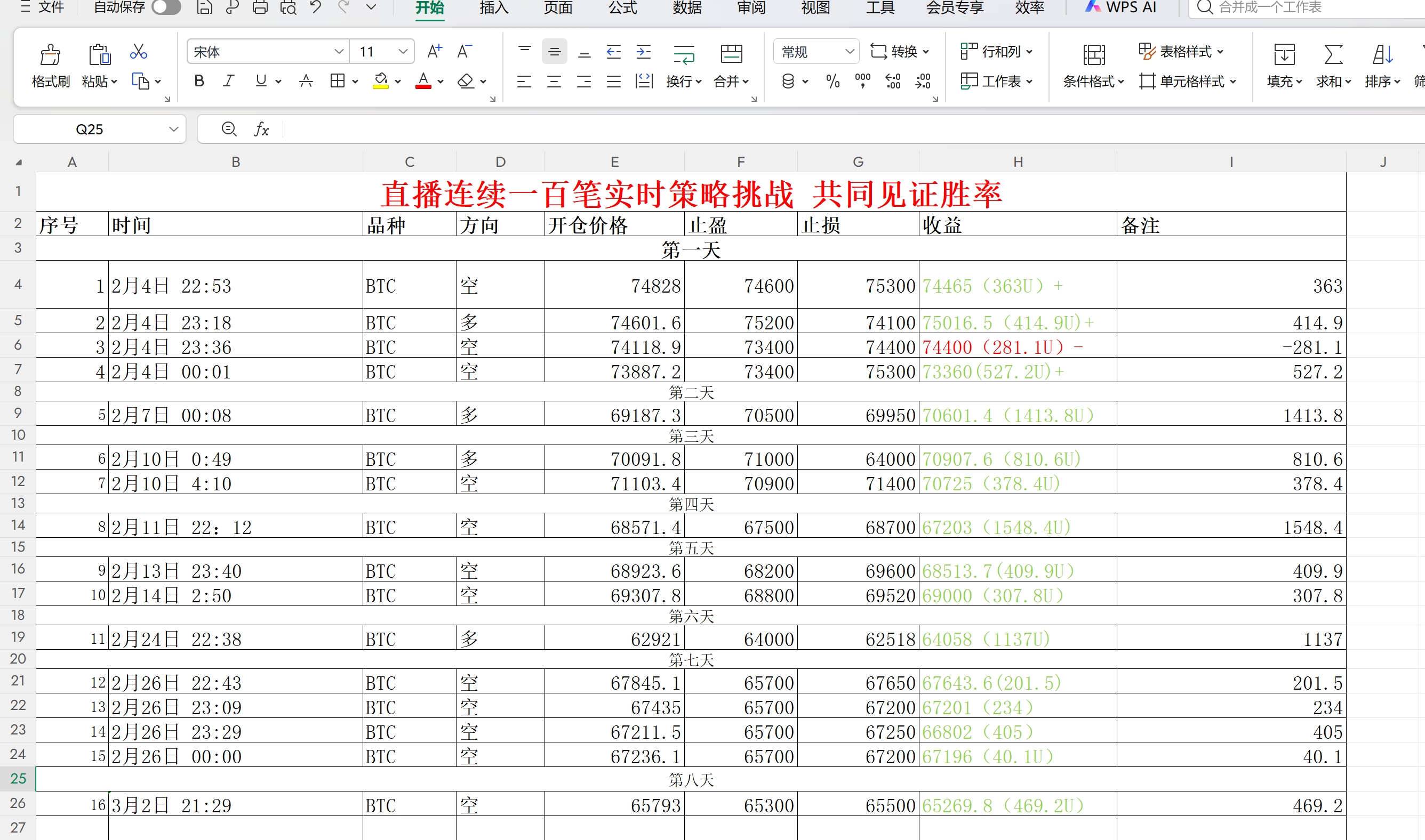Click the Strikethrough text icon
This screenshot has width=1425, height=840.
pyautogui.click(x=306, y=81)
